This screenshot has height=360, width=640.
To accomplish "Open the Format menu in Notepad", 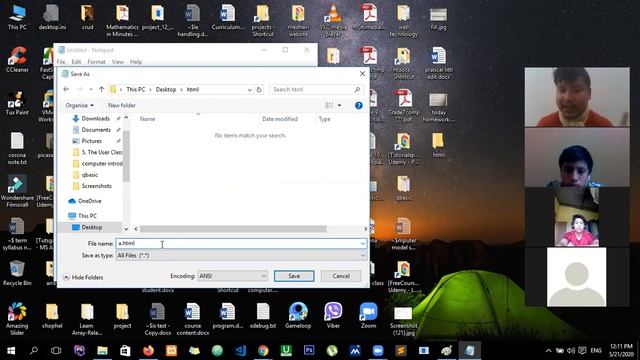I will [x=96, y=62].
